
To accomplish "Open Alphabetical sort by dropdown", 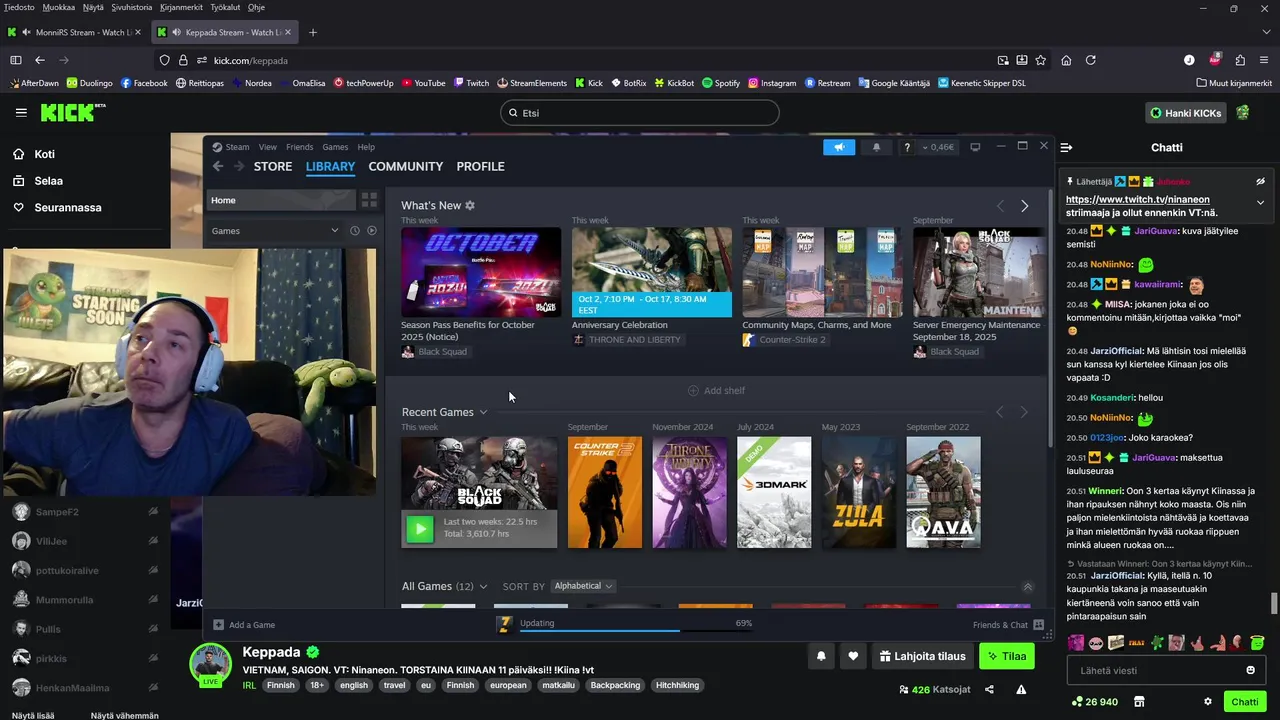I will pos(583,586).
